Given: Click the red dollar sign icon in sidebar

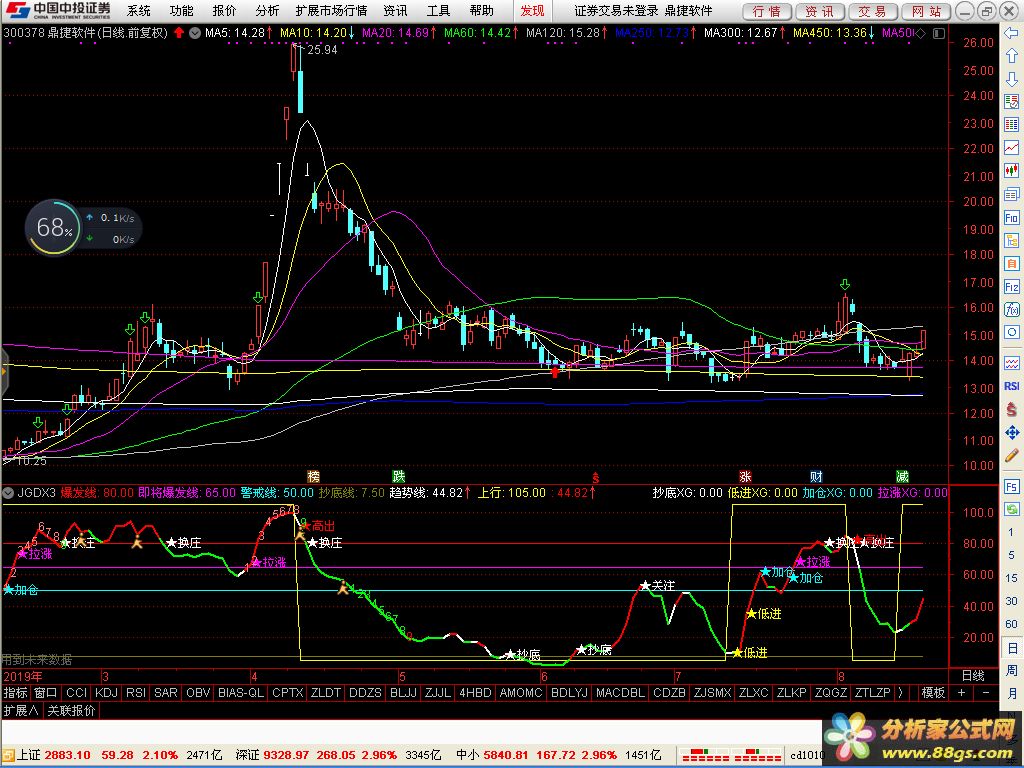Looking at the screenshot, I should pyautogui.click(x=1011, y=409).
